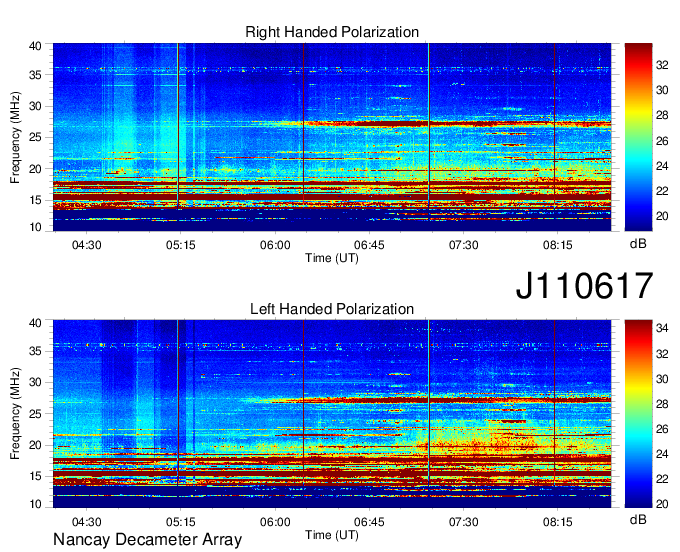Viewport: 680px width, 552px height.
Task: Click the 10 MHz tick on the top plot
Action: pyautogui.click(x=35, y=227)
